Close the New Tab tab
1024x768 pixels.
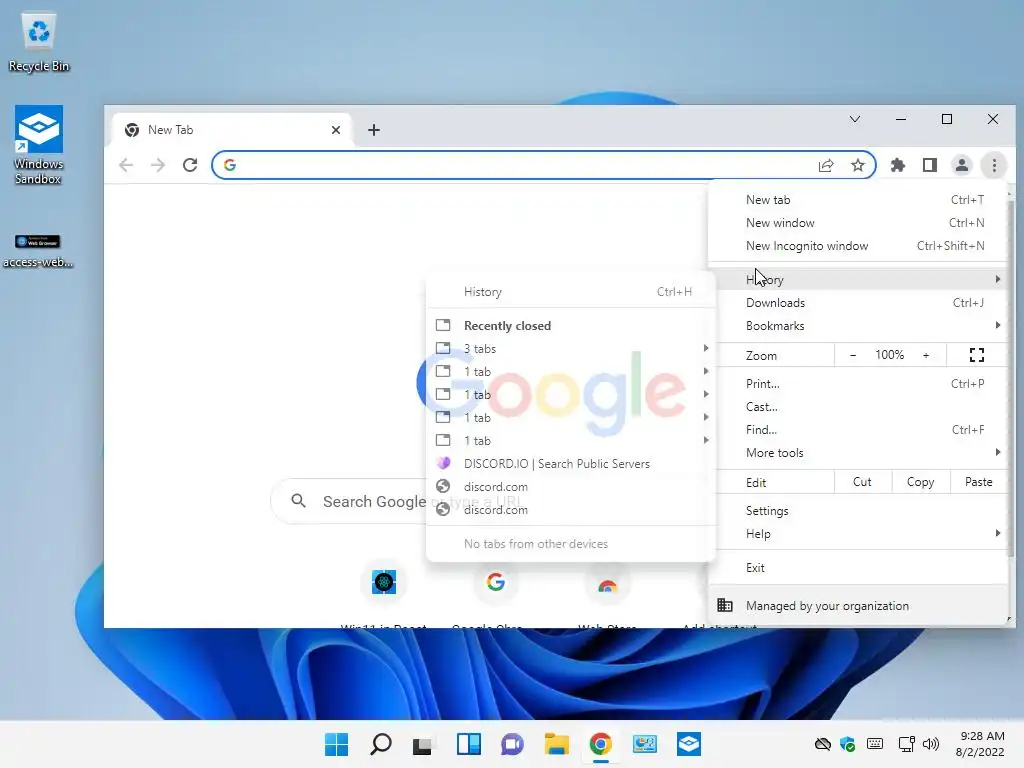click(336, 130)
